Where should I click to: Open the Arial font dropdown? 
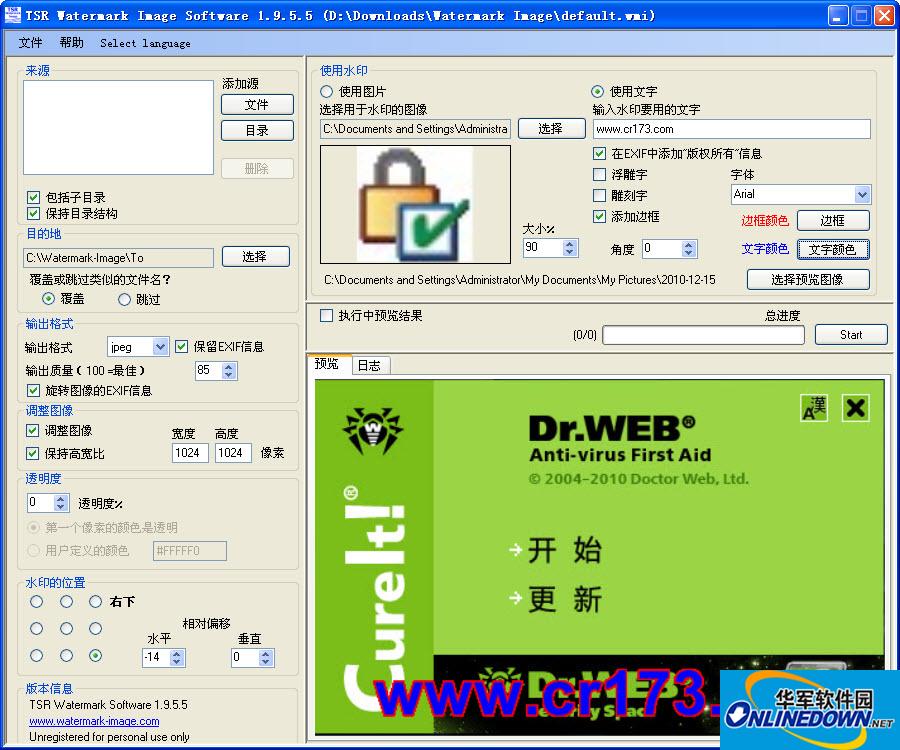pyautogui.click(x=862, y=195)
